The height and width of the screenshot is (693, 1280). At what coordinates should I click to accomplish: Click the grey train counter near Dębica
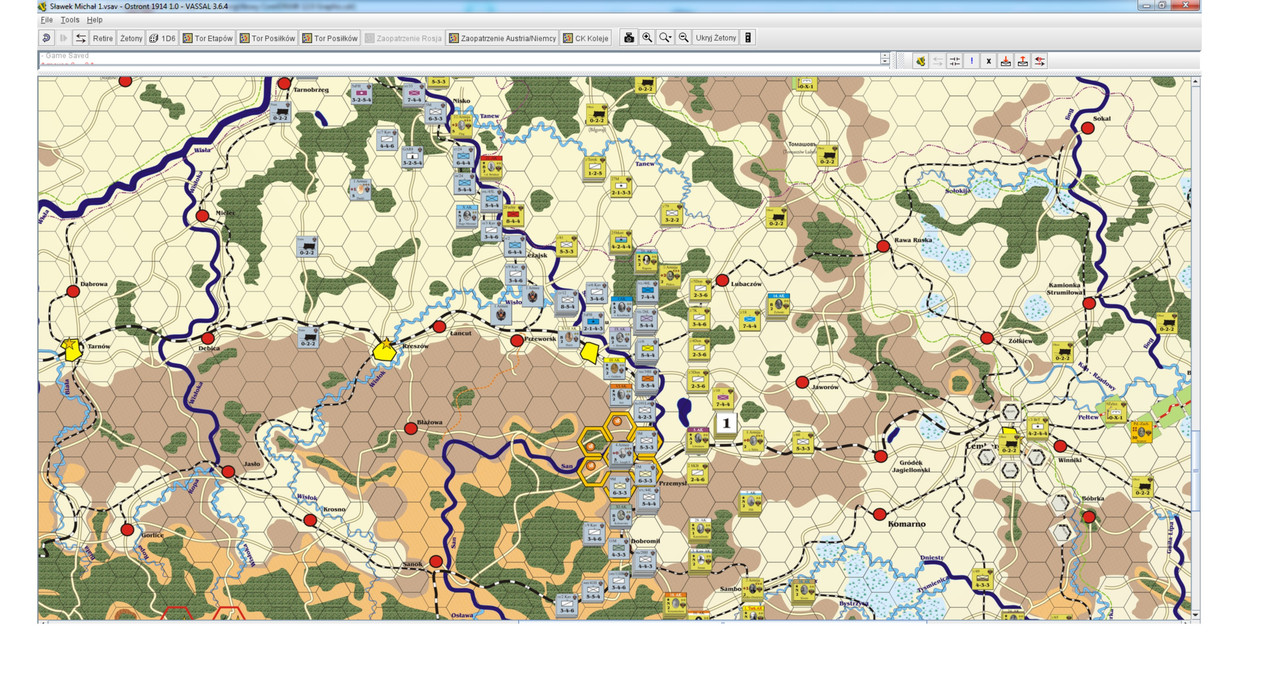[308, 338]
